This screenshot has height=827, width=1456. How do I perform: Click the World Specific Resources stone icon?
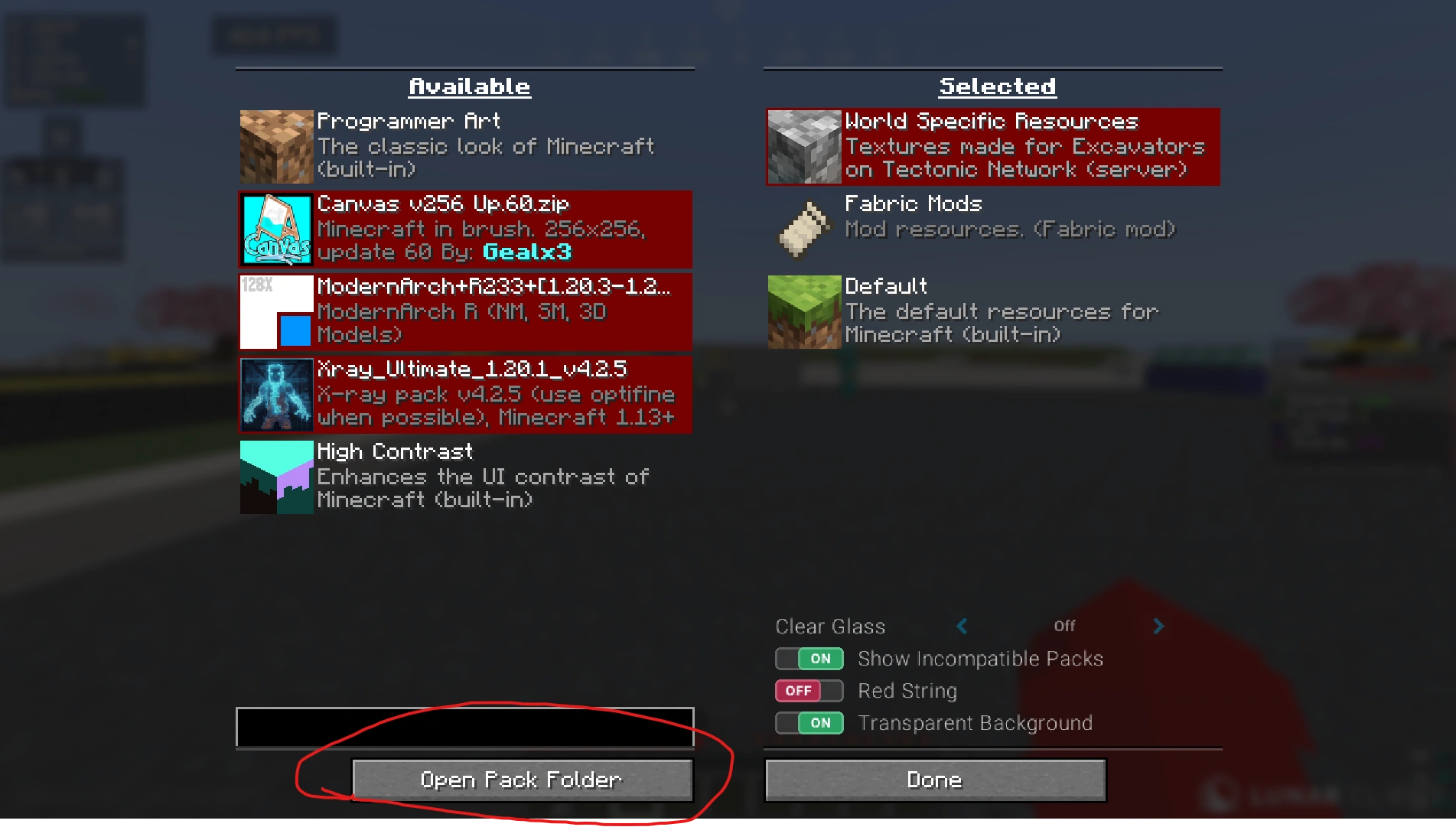point(804,147)
